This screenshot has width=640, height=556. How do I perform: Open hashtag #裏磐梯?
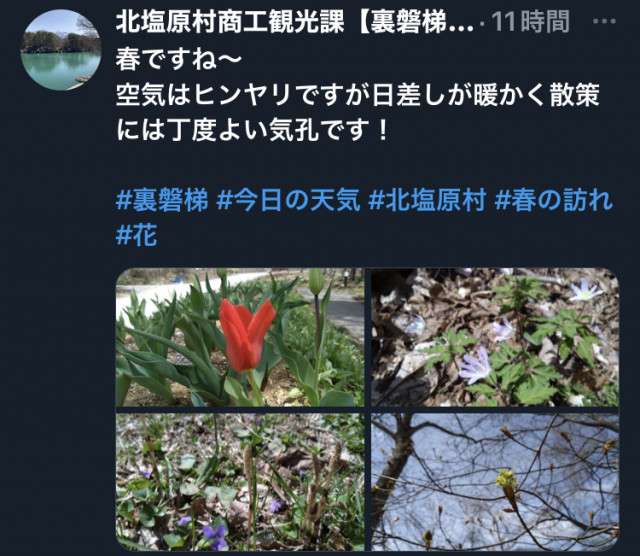[162, 200]
